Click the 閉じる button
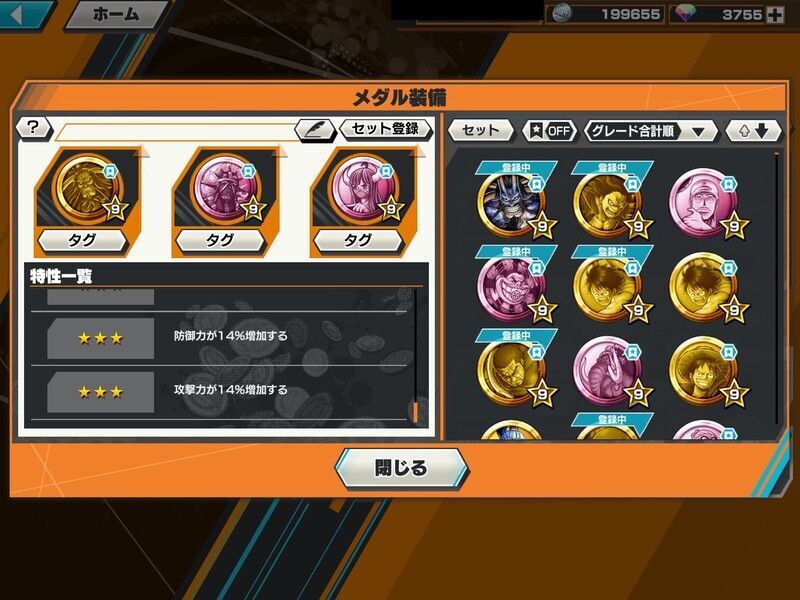Image resolution: width=800 pixels, height=600 pixels. tap(401, 468)
